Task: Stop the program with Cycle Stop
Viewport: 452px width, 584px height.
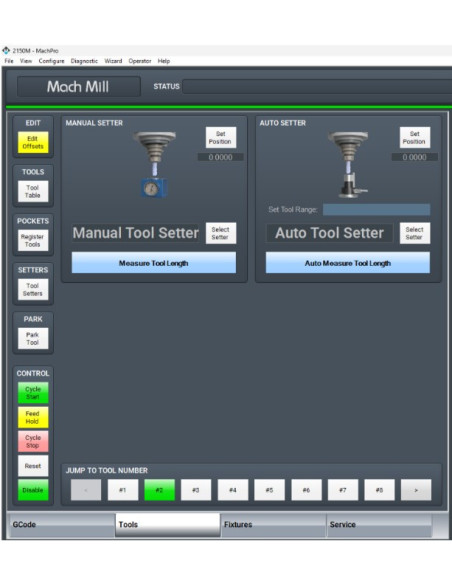Action: click(33, 442)
